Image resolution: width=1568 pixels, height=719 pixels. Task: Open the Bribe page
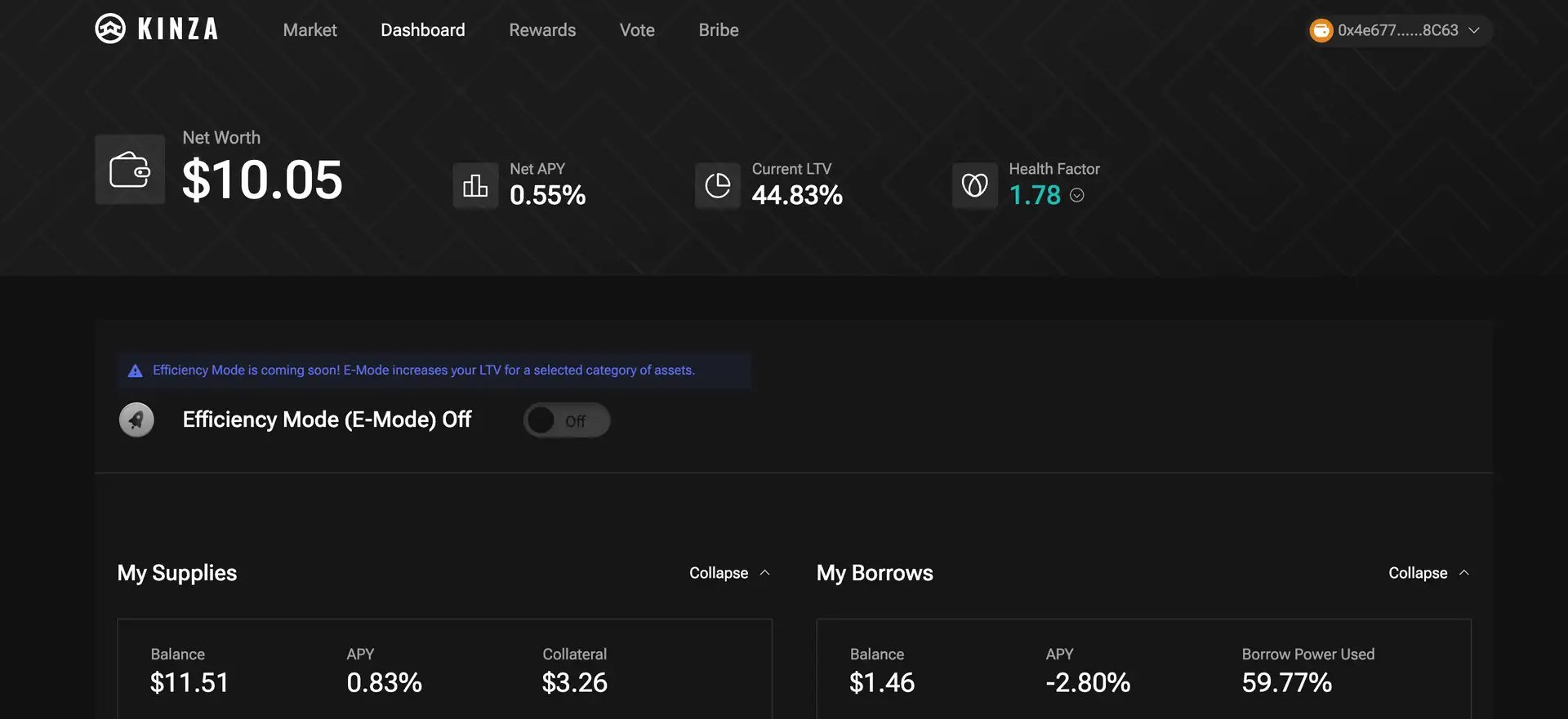[719, 30]
